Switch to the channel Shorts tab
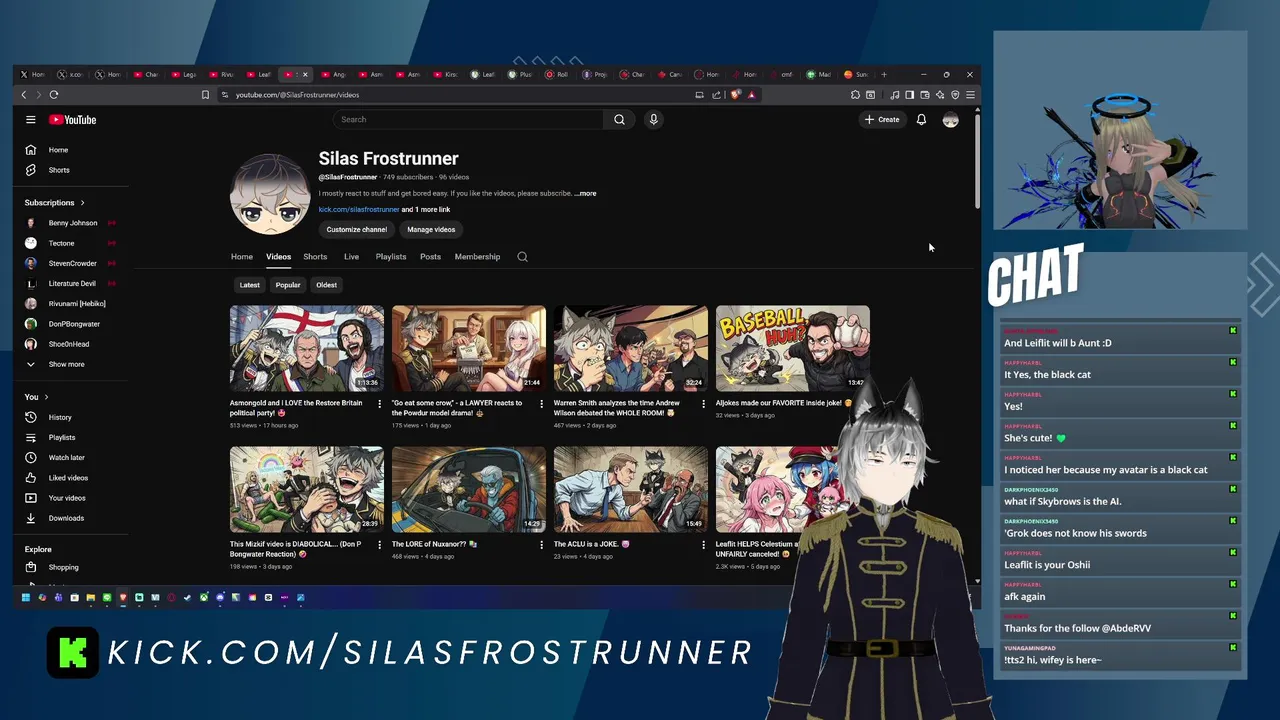This screenshot has width=1280, height=720. [315, 257]
